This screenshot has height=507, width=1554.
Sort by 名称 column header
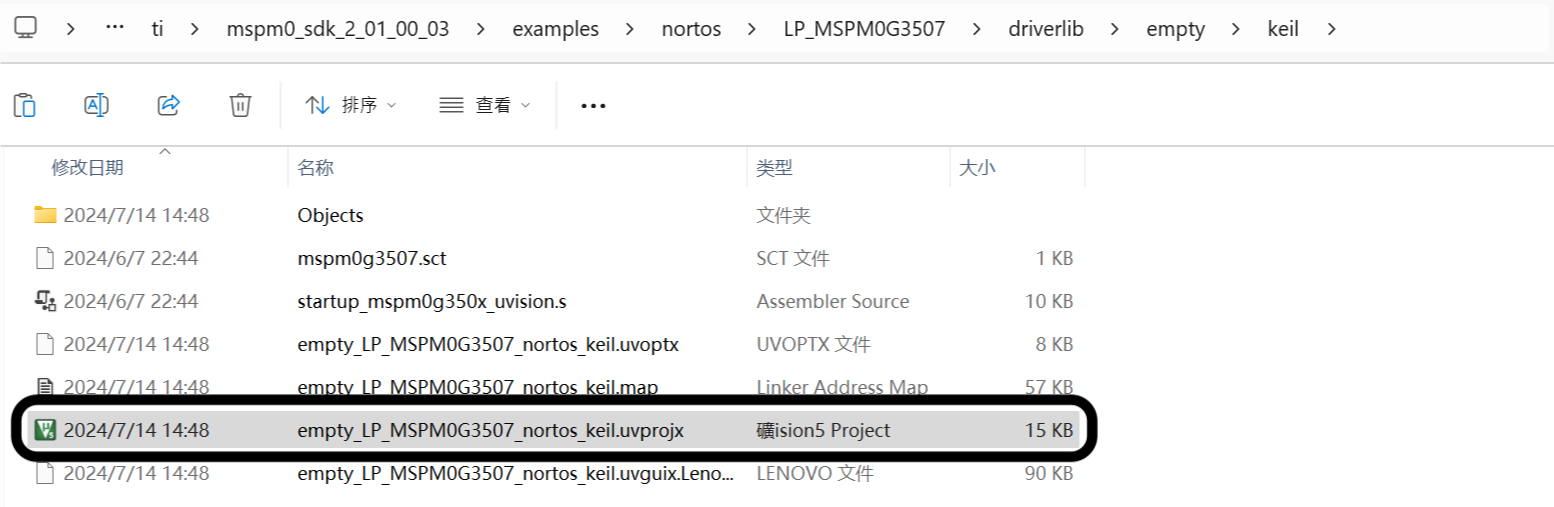coord(316,168)
